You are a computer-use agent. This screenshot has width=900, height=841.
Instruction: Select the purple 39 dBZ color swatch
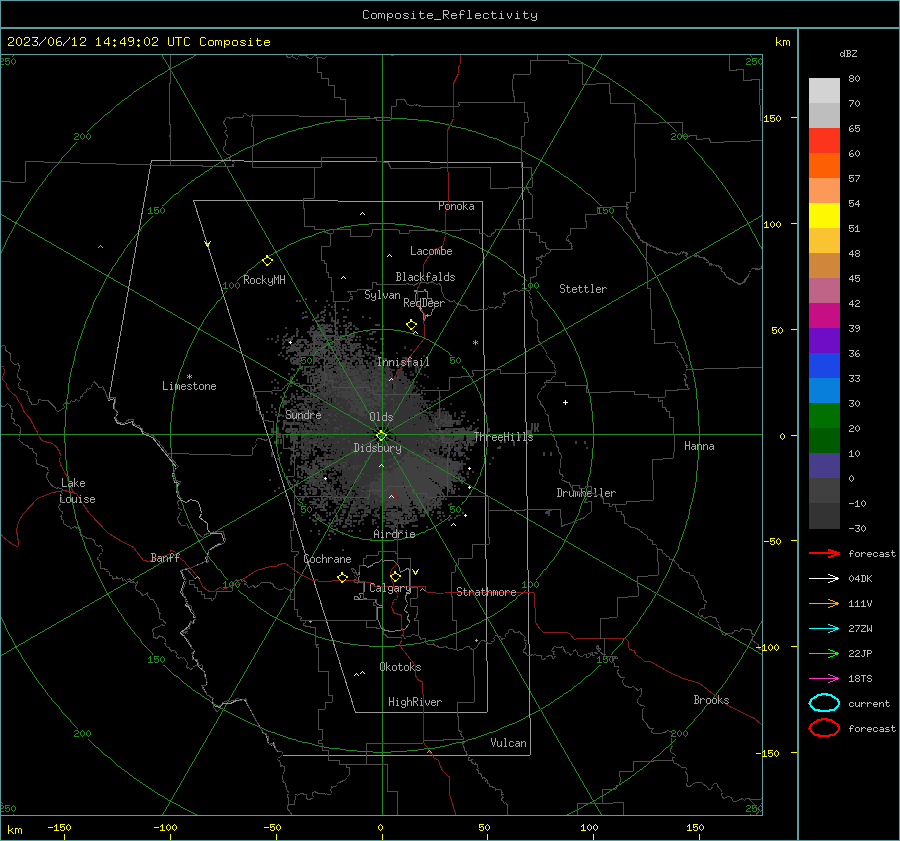[824, 341]
